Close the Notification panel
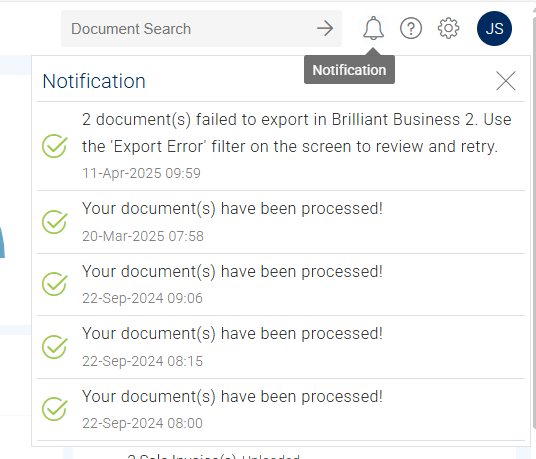This screenshot has height=459, width=536. tap(506, 81)
